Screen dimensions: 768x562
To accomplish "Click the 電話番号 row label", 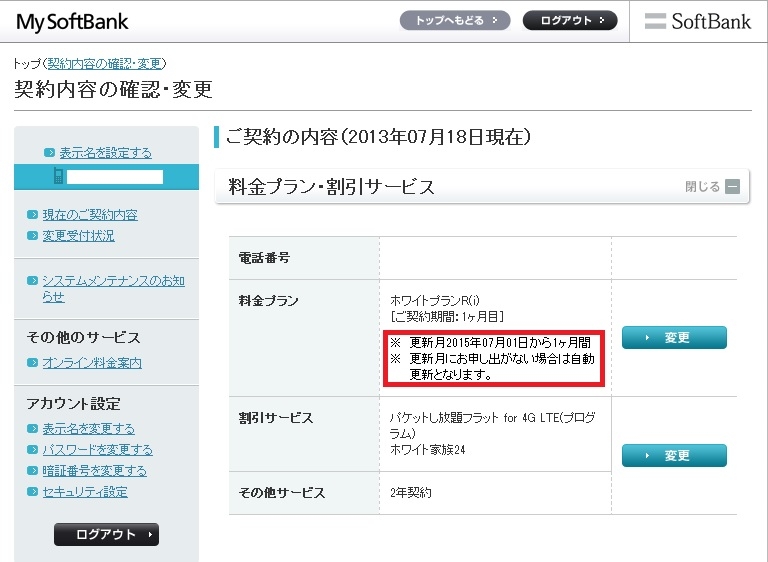I will point(264,258).
